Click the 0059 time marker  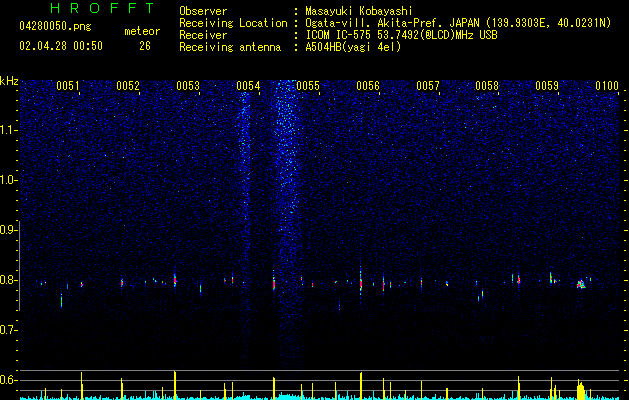coord(547,86)
